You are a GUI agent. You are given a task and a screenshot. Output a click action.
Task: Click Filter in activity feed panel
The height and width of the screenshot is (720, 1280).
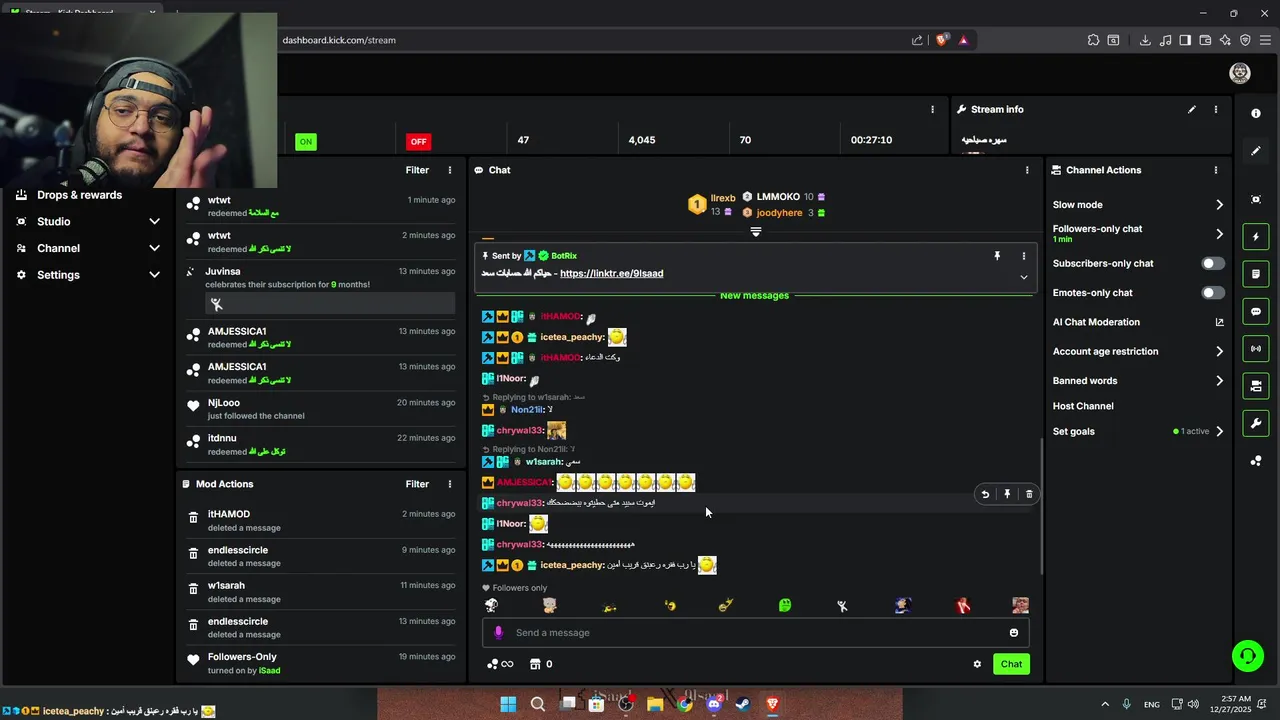point(417,170)
